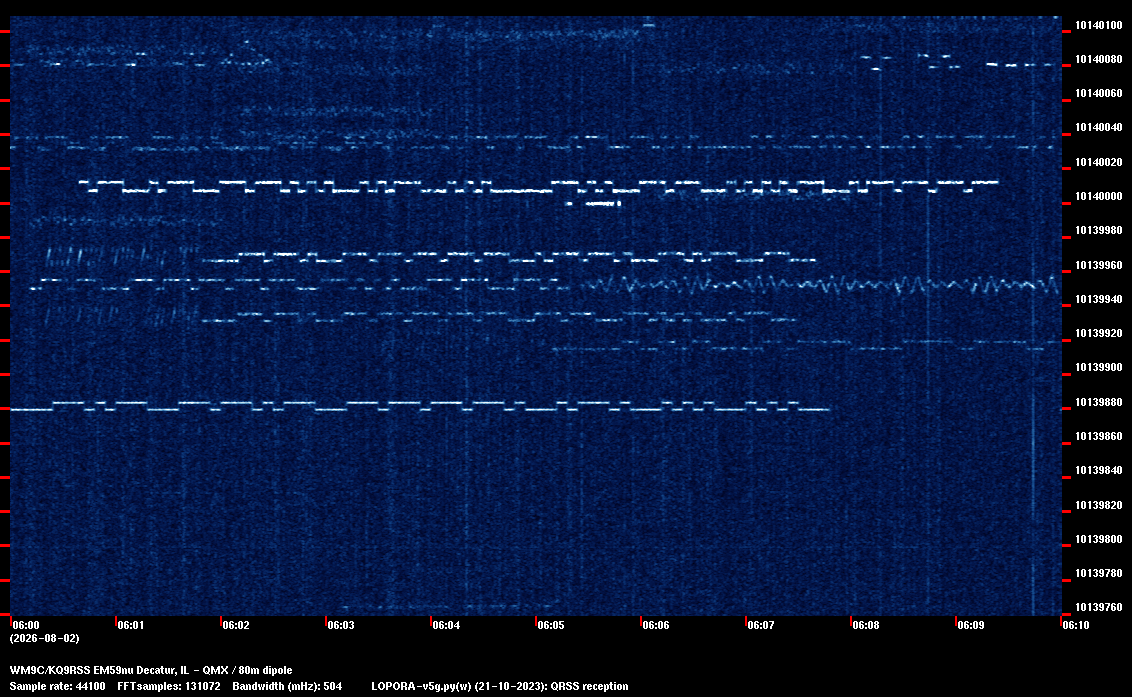Click the 06:07 time axis label
The height and width of the screenshot is (697, 1132).
click(x=761, y=625)
